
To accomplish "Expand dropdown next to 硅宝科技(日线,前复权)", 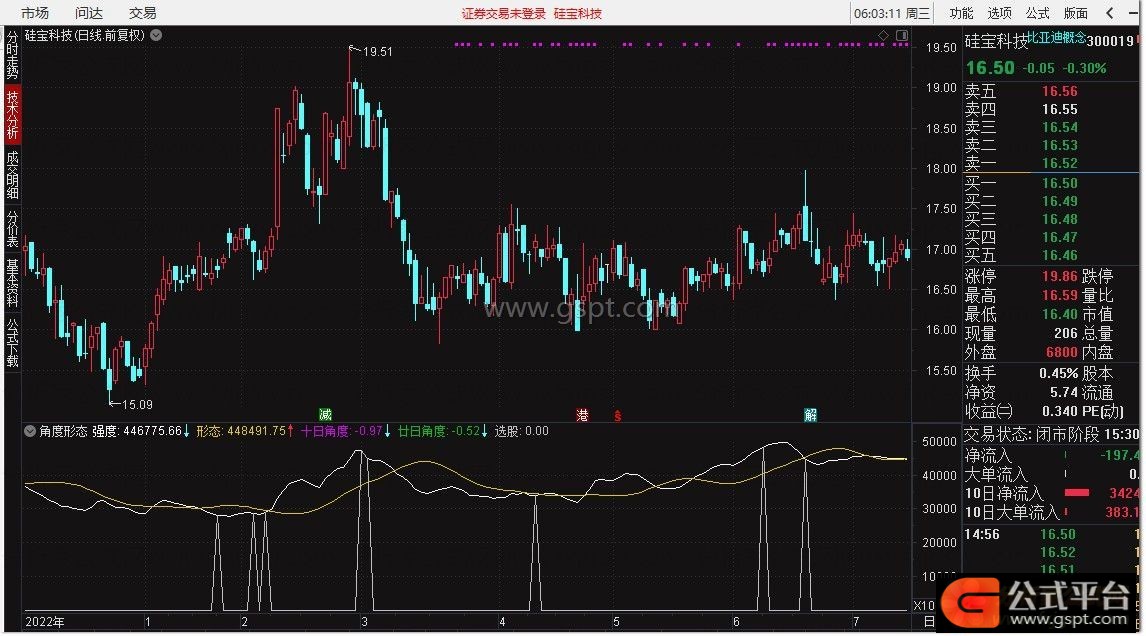I will click(x=156, y=35).
